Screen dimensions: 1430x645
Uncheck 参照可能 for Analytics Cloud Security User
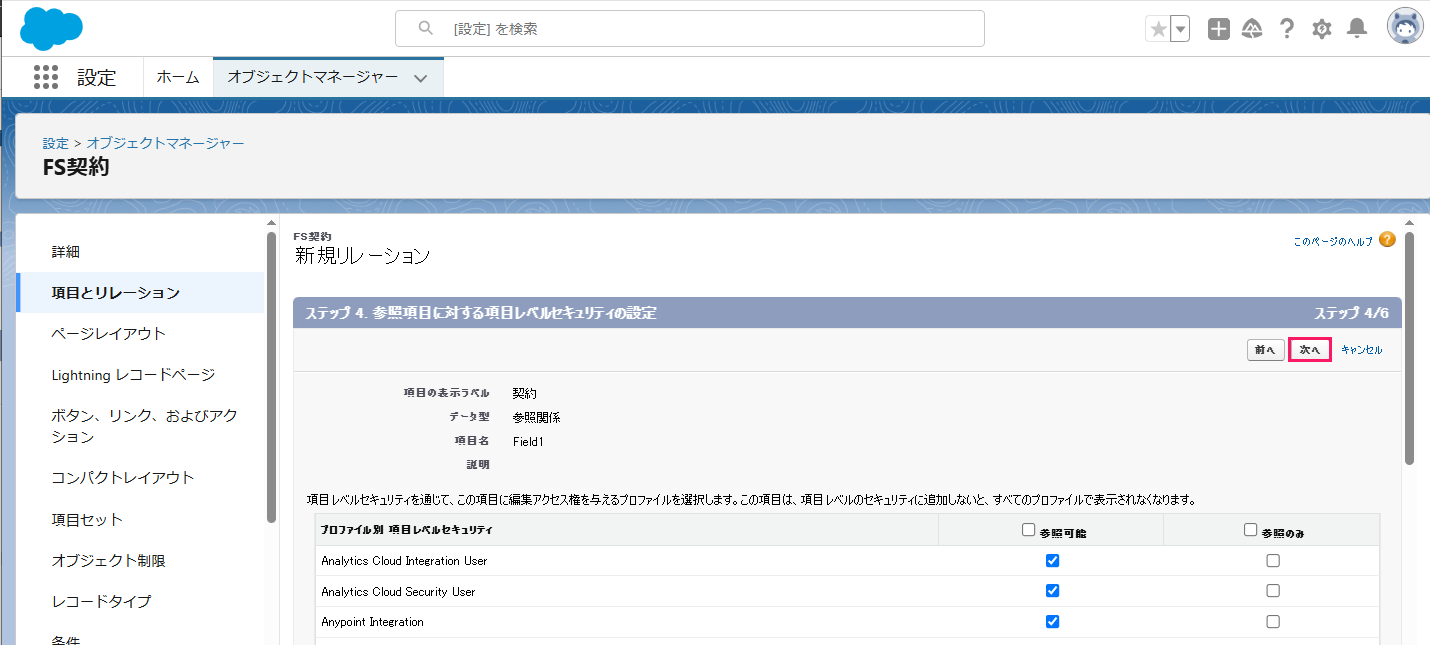tap(1052, 591)
